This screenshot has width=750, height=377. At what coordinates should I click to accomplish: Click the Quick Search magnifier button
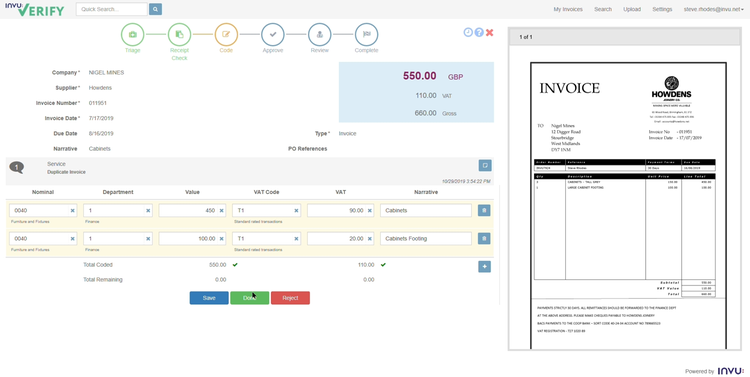point(155,9)
